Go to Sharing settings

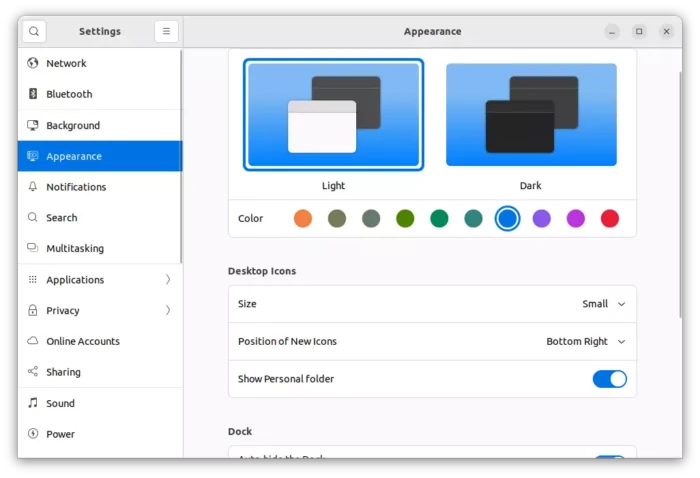tap(100, 372)
